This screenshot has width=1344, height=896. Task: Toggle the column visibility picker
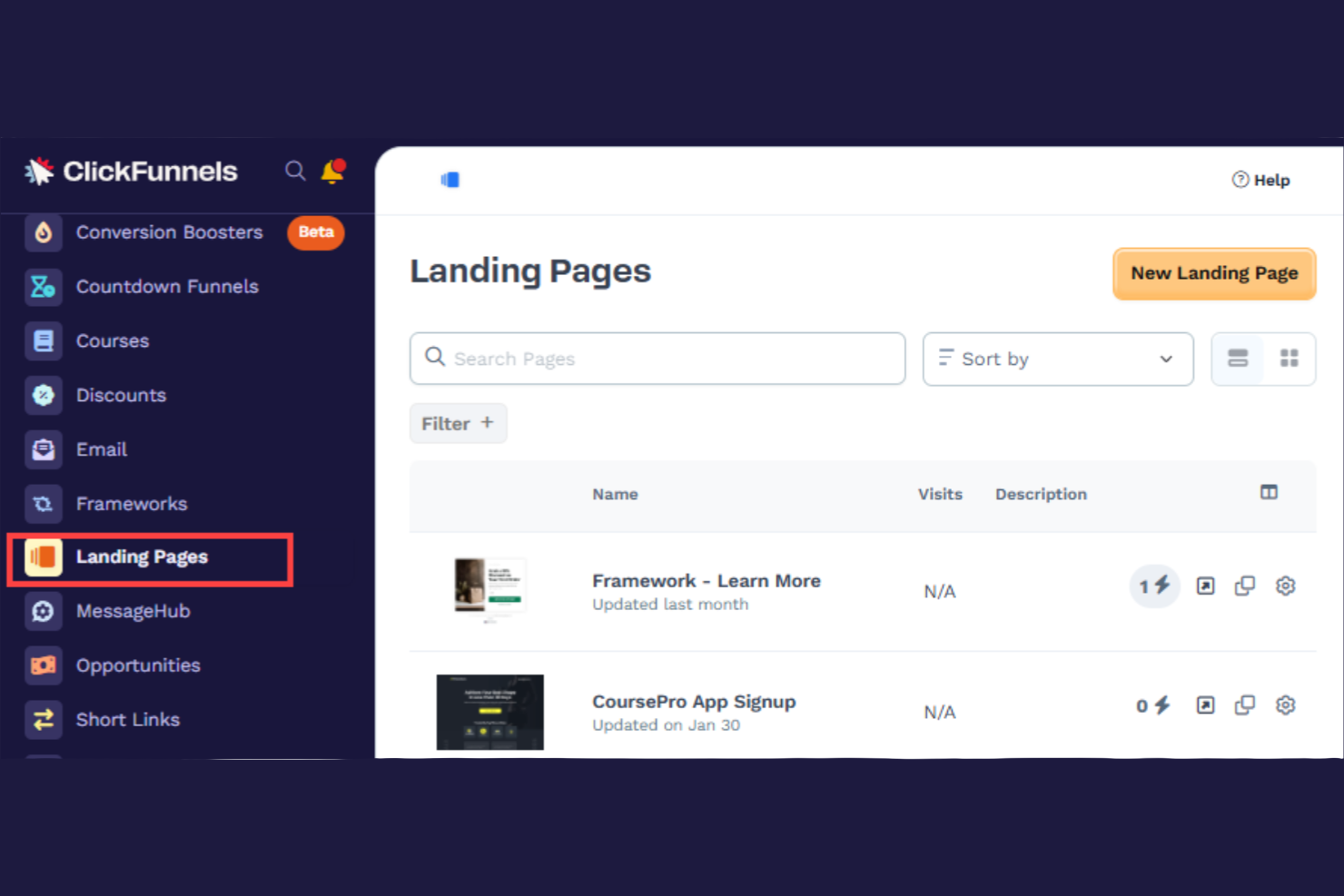tap(1269, 492)
